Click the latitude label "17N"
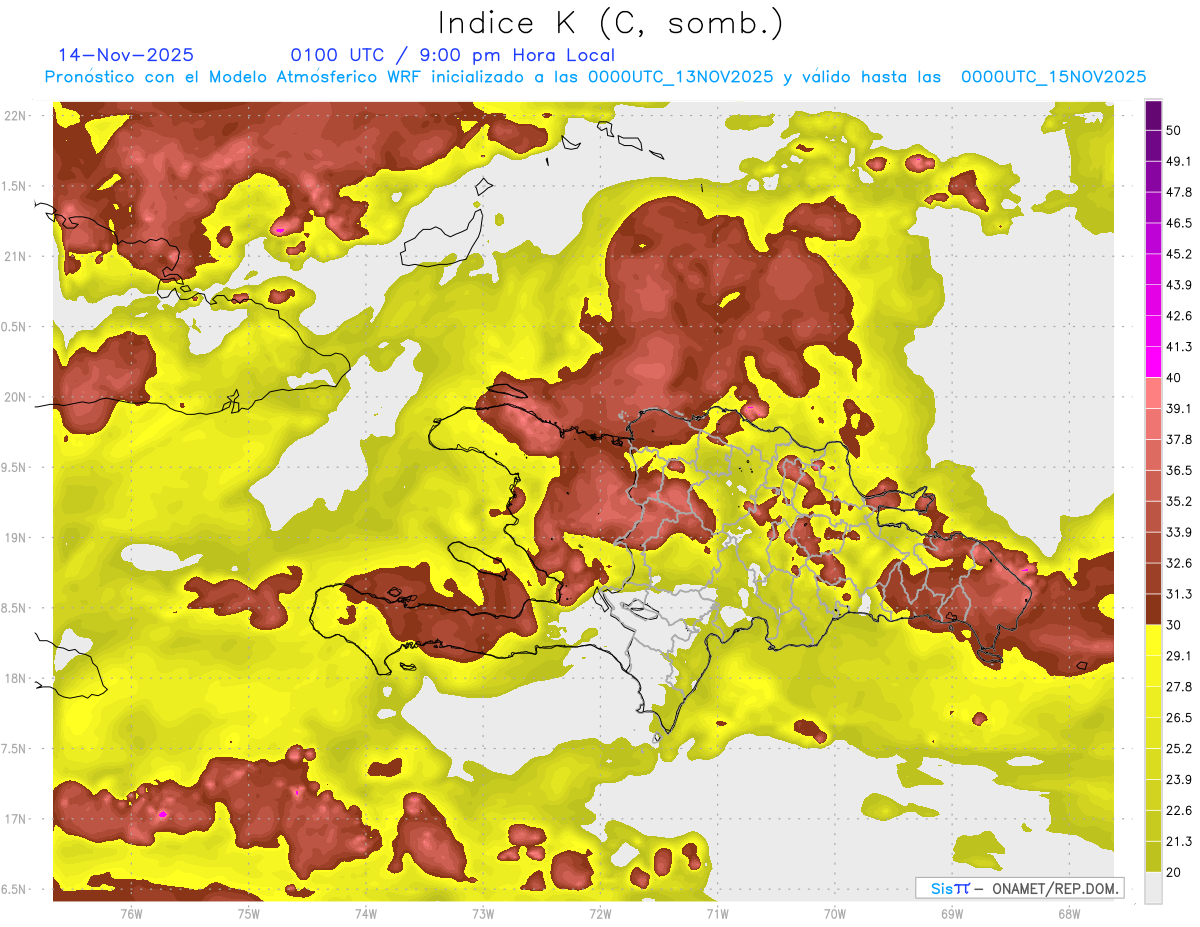This screenshot has width=1200, height=927. (15, 819)
